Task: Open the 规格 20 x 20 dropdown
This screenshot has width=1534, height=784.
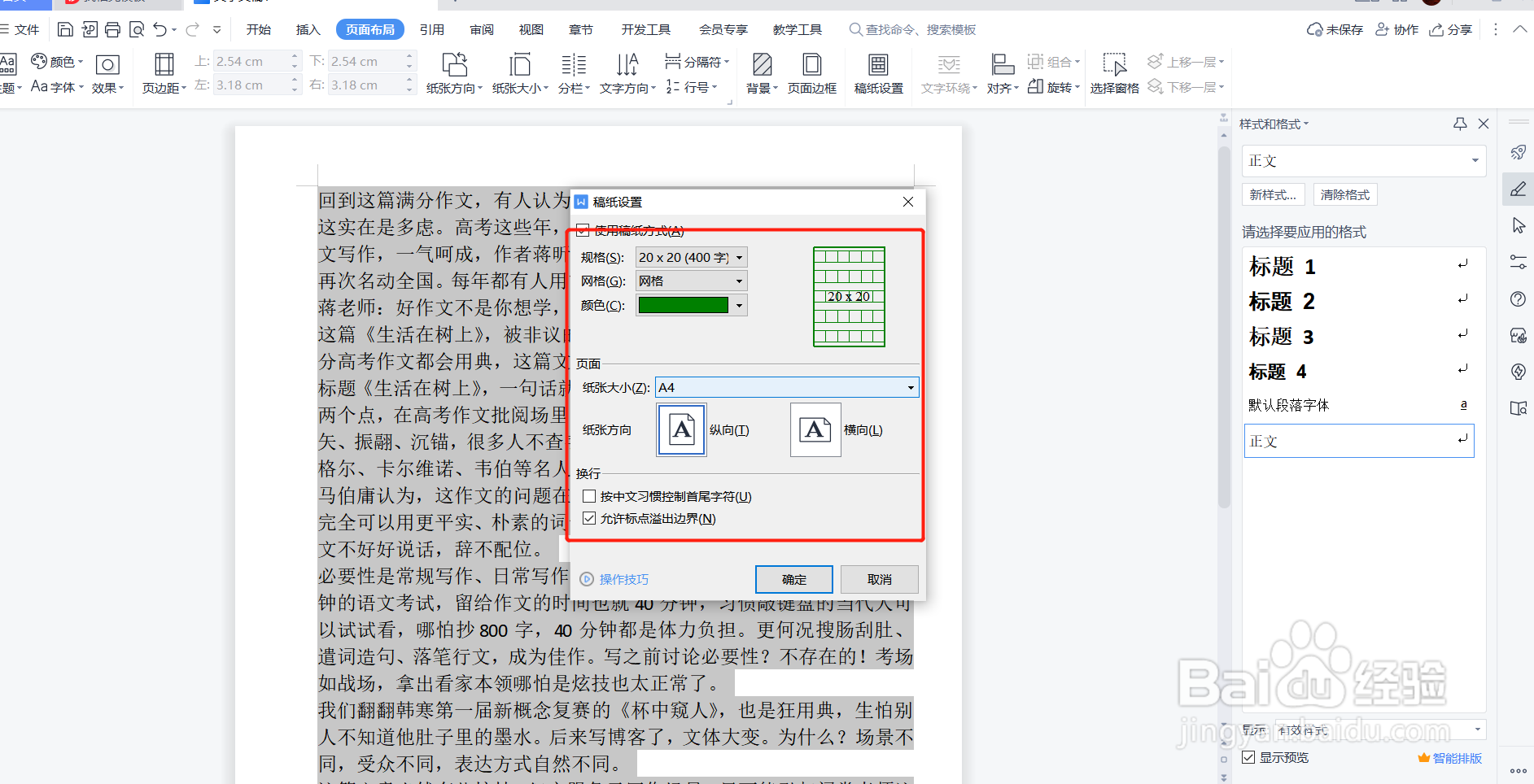Action: click(691, 257)
